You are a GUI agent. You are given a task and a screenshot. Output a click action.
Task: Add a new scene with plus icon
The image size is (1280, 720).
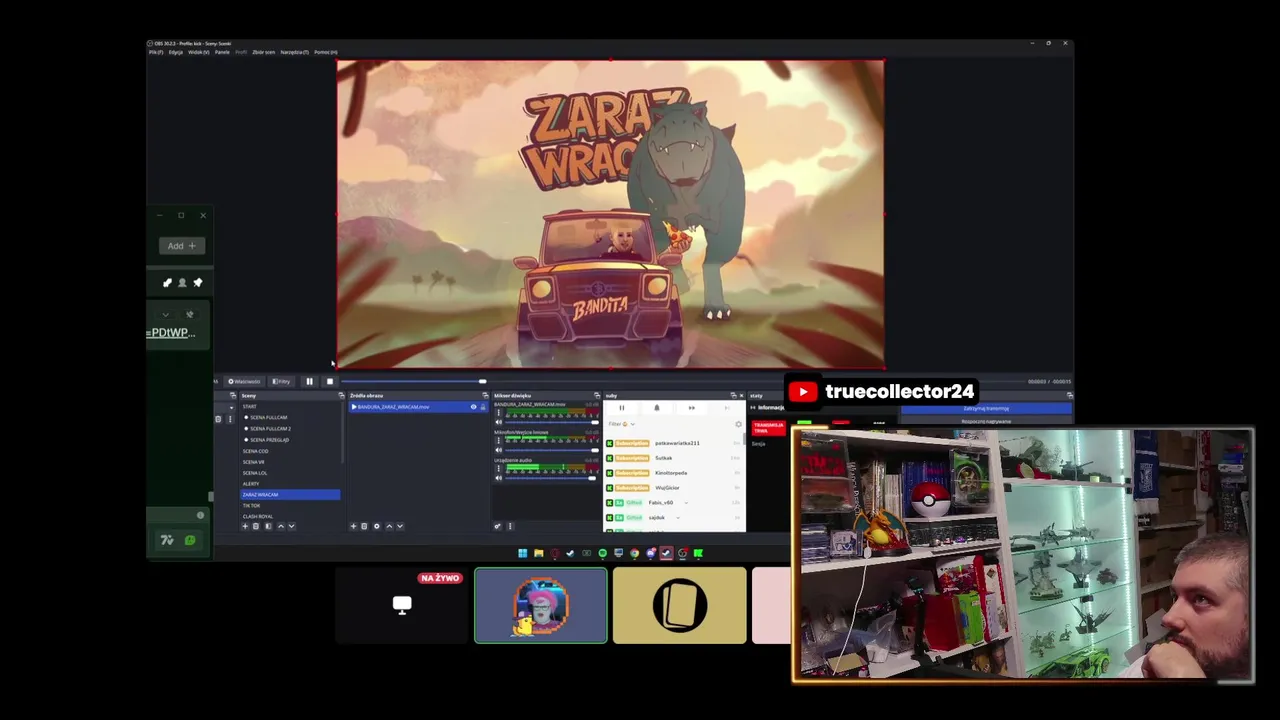pyautogui.click(x=245, y=526)
